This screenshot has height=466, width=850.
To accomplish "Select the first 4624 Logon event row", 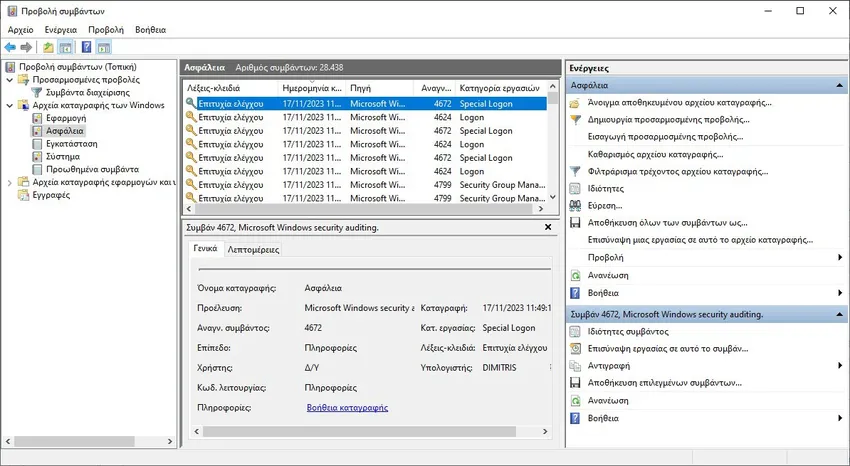I will (x=365, y=117).
